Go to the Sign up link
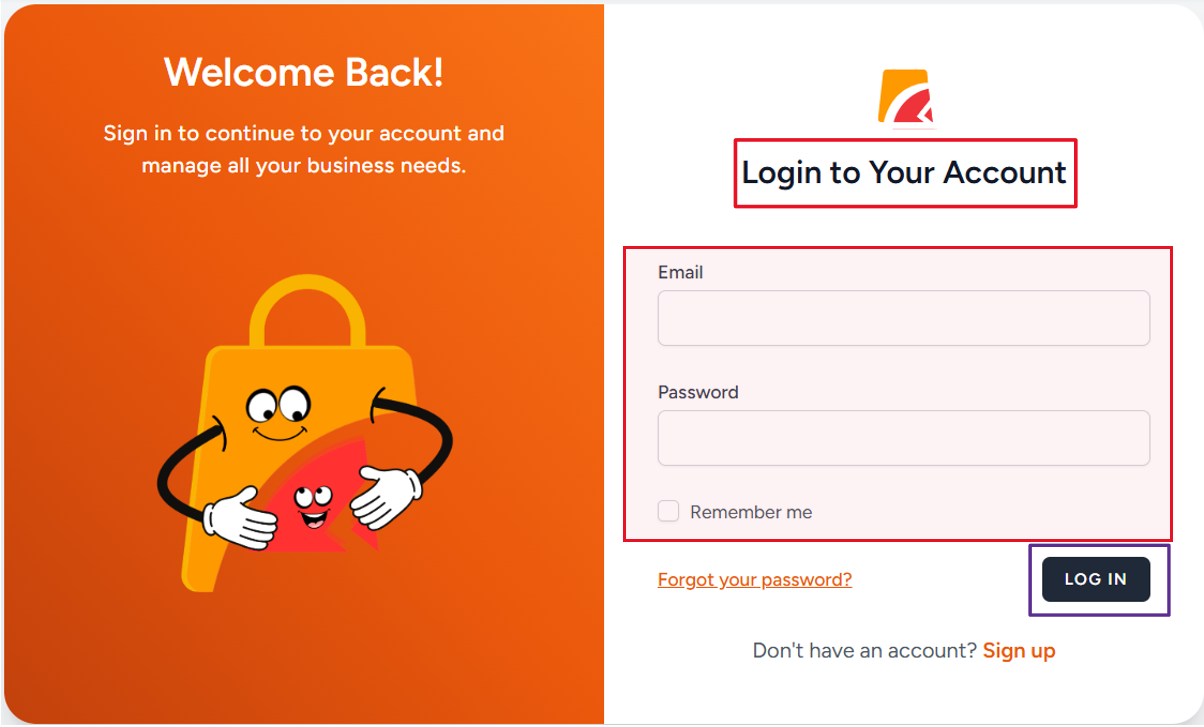Viewport: 1204px width, 727px height. 1019,651
